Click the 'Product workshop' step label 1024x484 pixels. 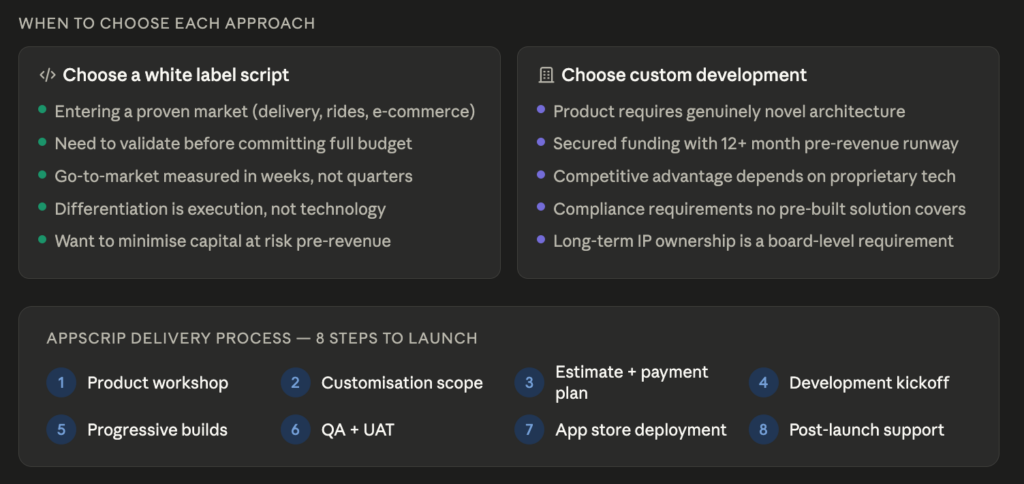click(x=158, y=383)
